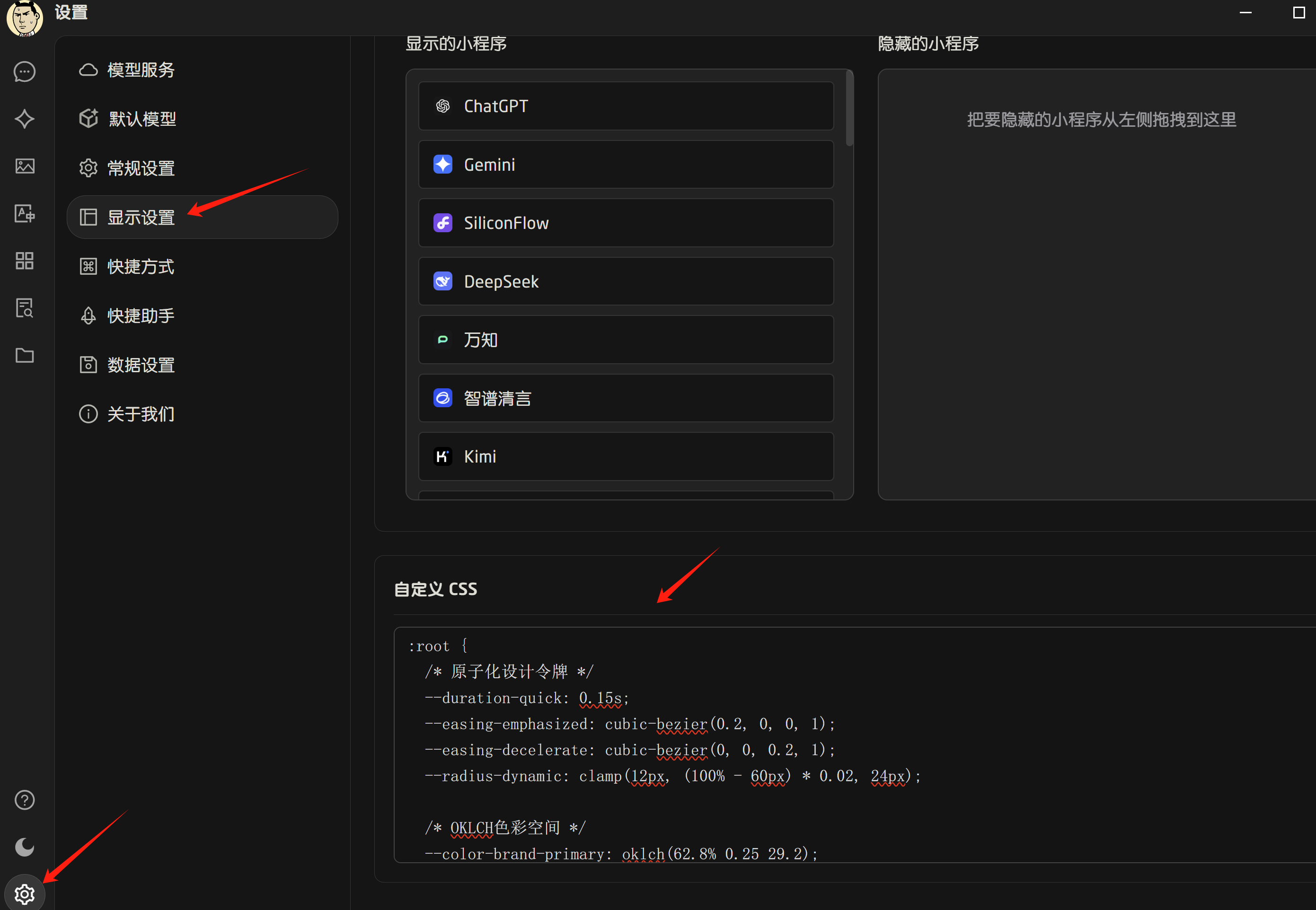Click inside the custom CSS editor
Screen dimensions: 1316x910
(x=855, y=744)
